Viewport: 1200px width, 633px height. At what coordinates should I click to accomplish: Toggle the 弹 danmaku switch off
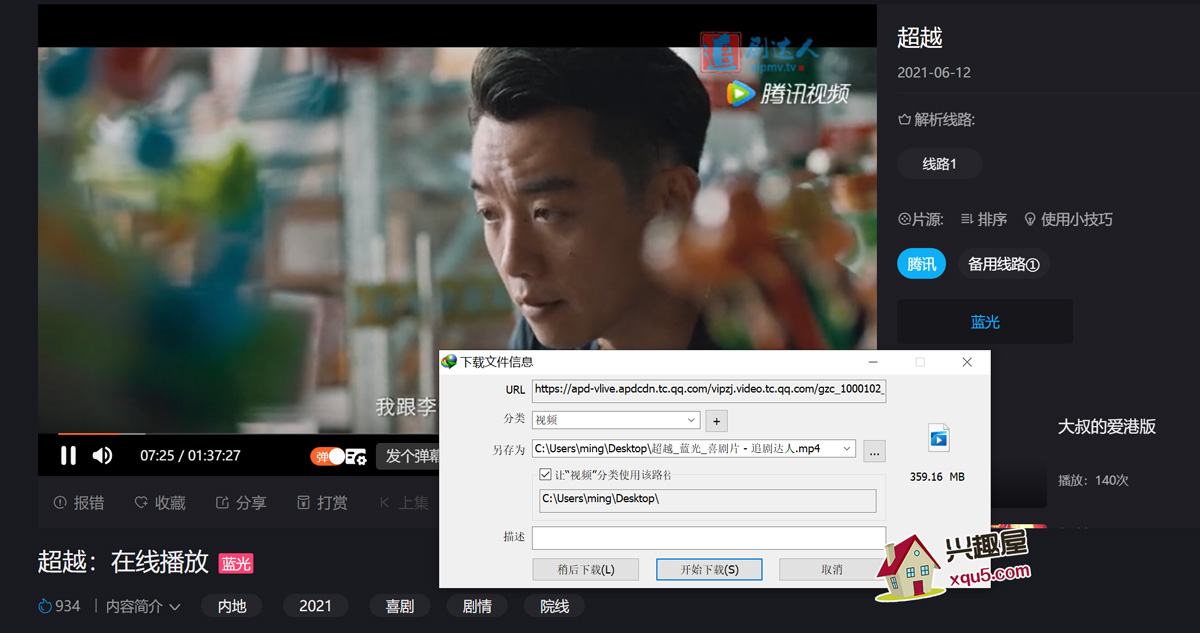click(x=327, y=456)
